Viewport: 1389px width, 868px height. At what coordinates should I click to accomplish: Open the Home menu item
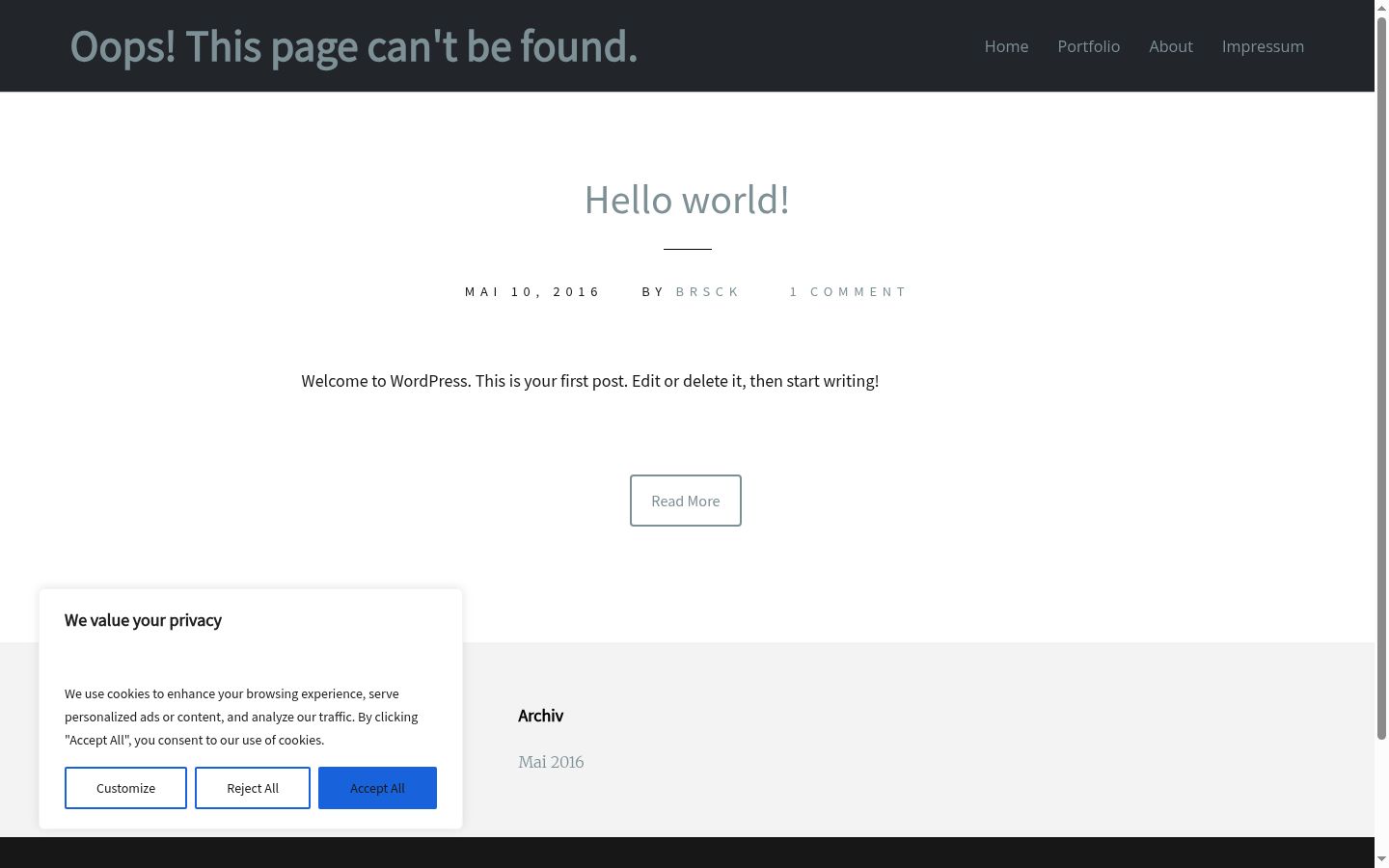(x=1006, y=46)
